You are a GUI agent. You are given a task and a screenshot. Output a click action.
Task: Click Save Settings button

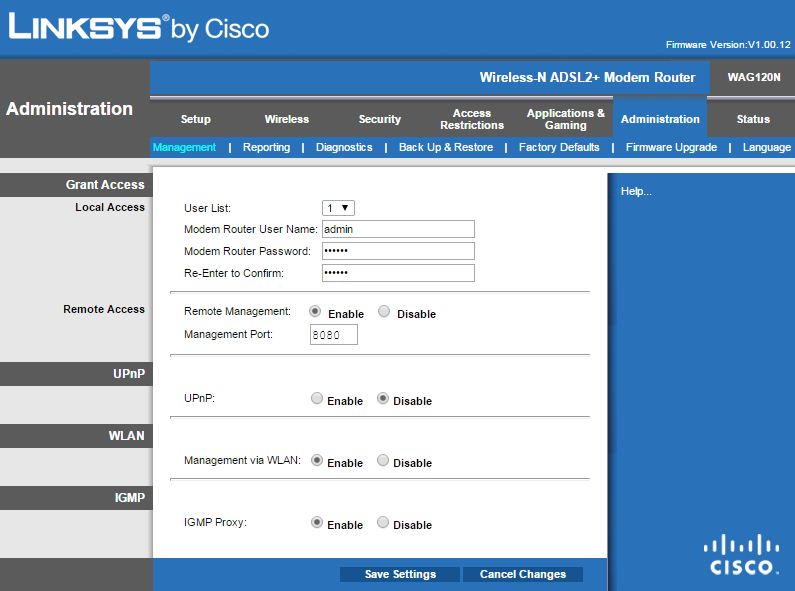(400, 574)
